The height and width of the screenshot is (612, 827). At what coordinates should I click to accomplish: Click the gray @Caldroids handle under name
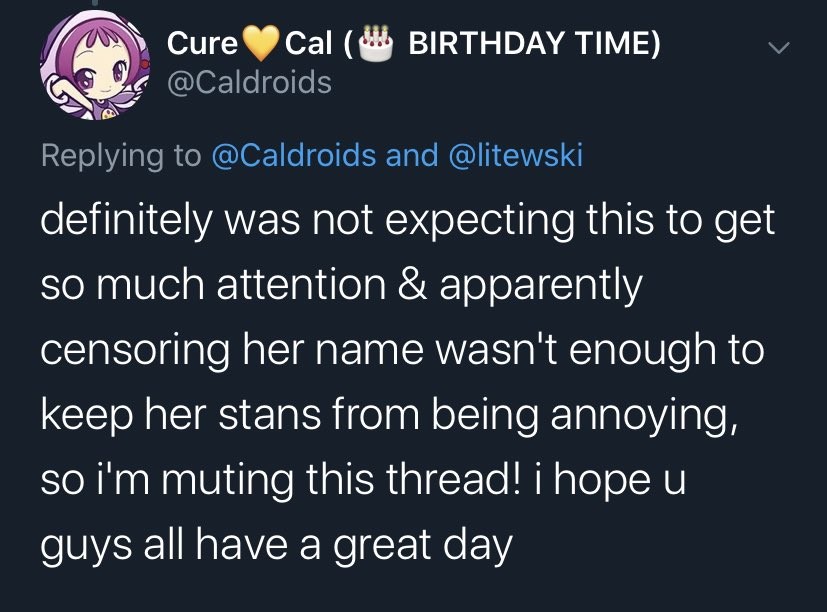tap(249, 82)
